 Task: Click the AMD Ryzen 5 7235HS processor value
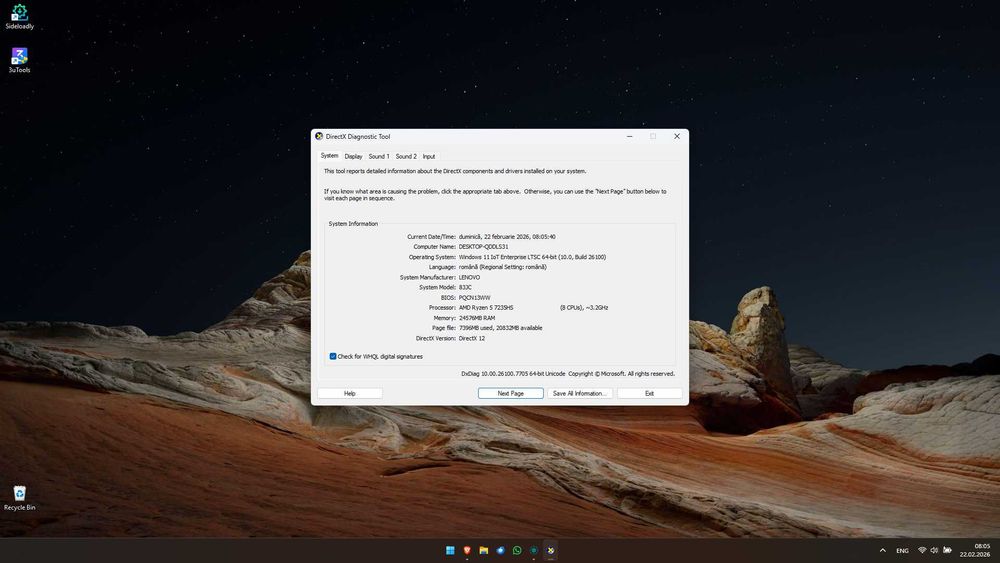486,307
